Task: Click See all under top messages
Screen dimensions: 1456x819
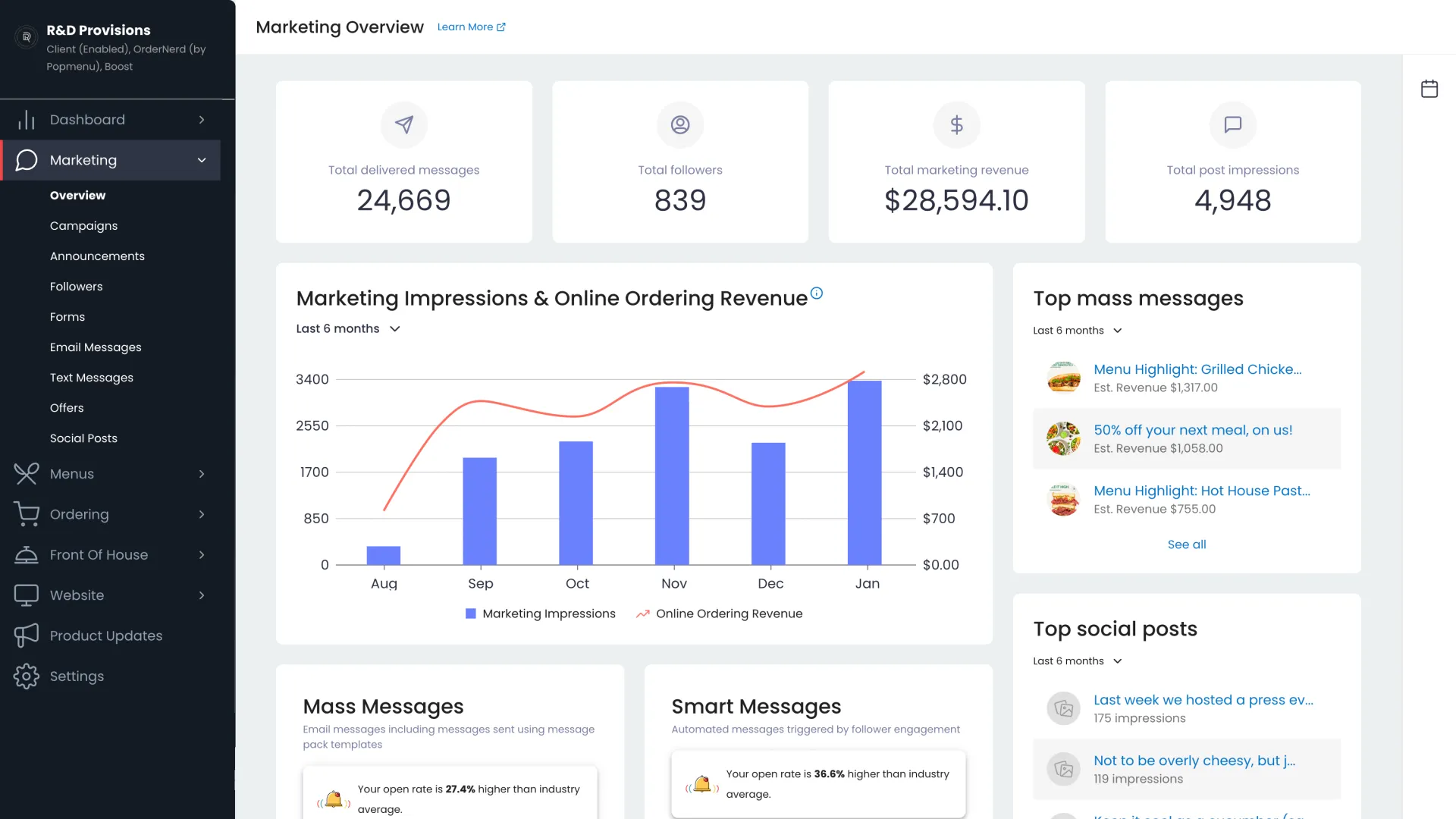Action: (x=1186, y=544)
